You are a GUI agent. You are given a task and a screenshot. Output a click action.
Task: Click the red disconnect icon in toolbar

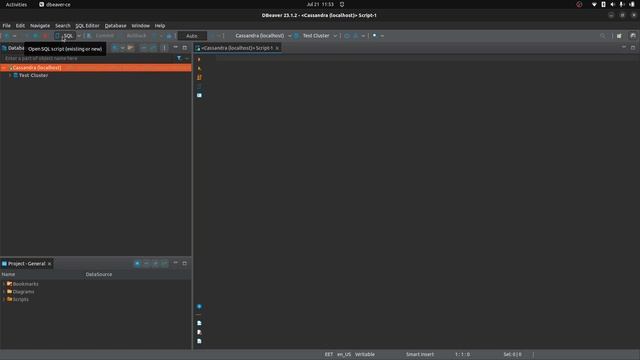pyautogui.click(x=45, y=36)
